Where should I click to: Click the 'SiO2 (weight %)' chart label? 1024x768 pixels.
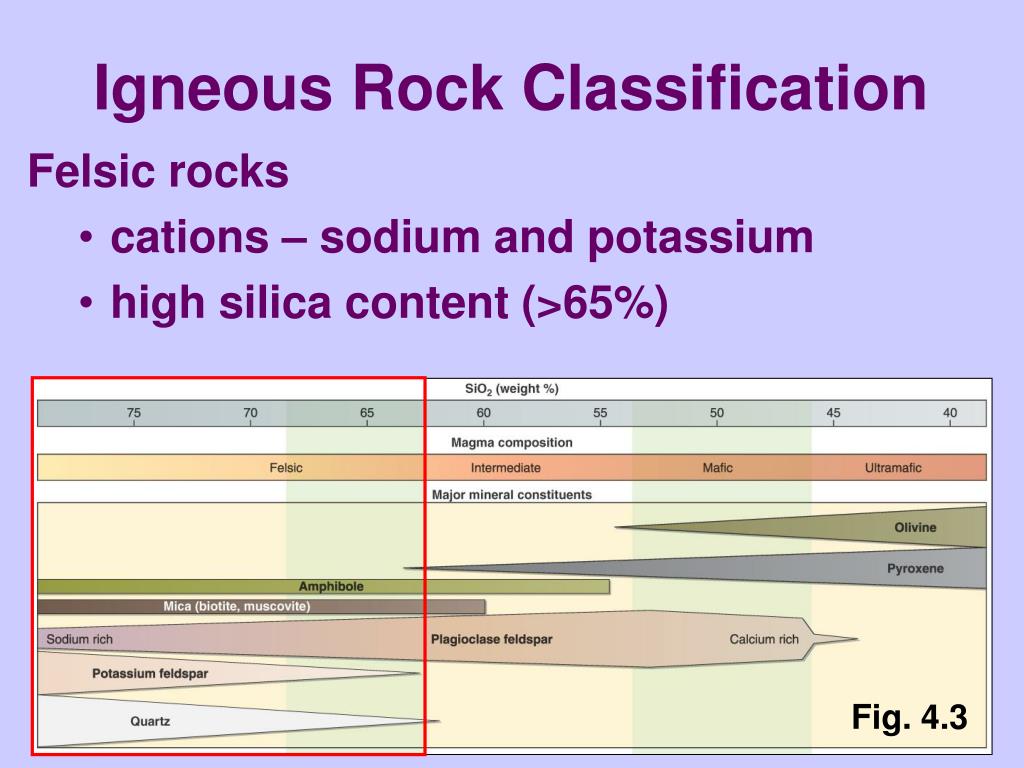tap(511, 389)
